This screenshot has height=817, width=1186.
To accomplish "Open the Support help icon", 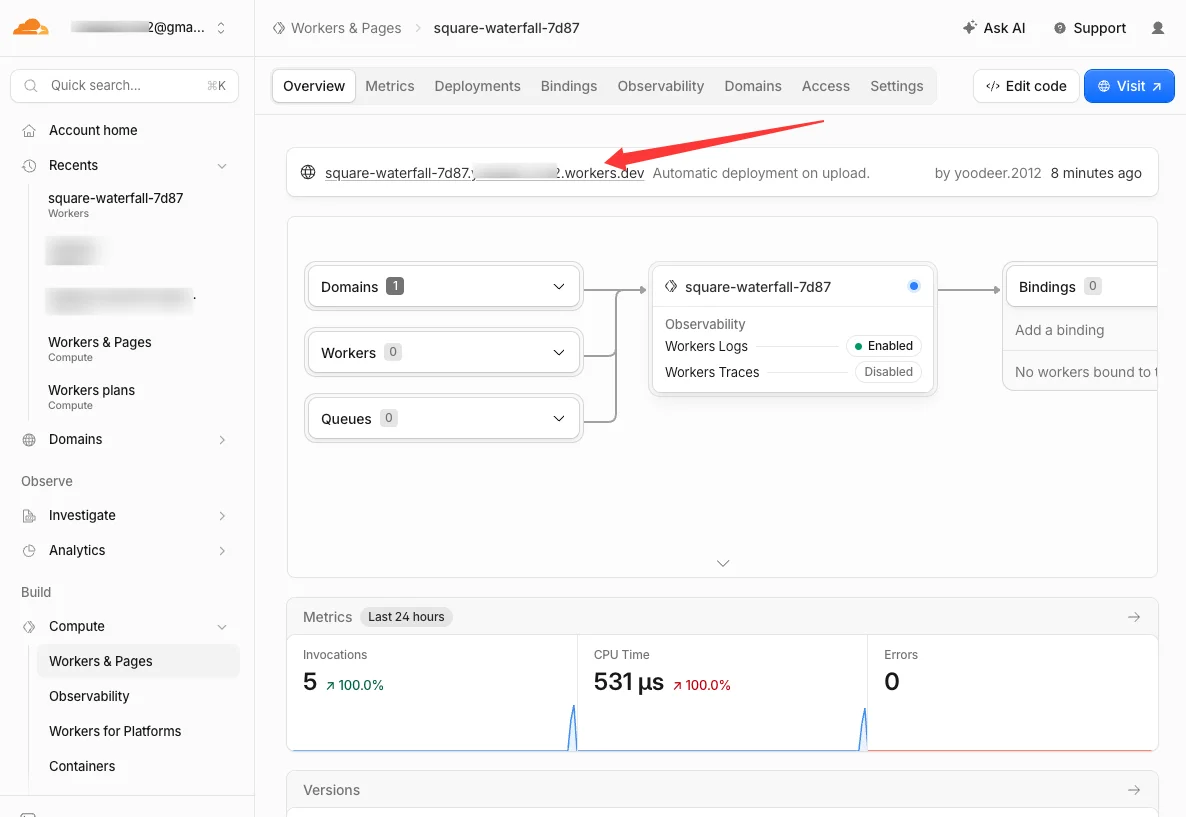I will tap(1060, 28).
